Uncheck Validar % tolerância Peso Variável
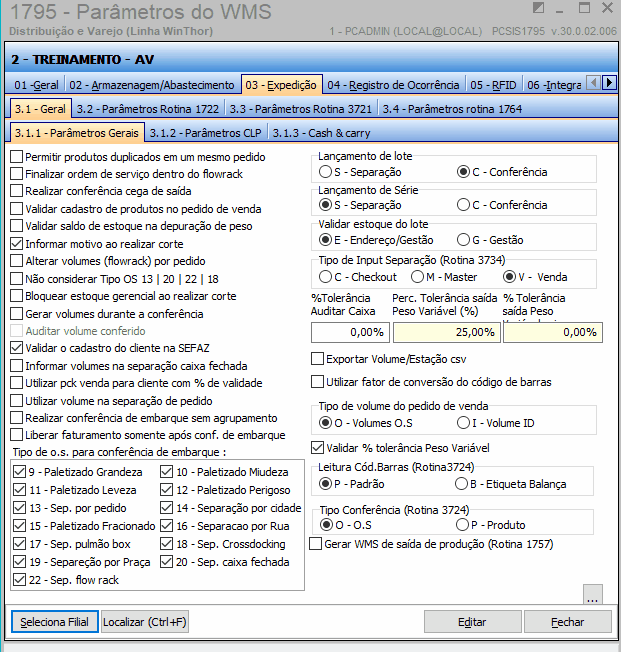The image size is (621, 652). tap(317, 448)
